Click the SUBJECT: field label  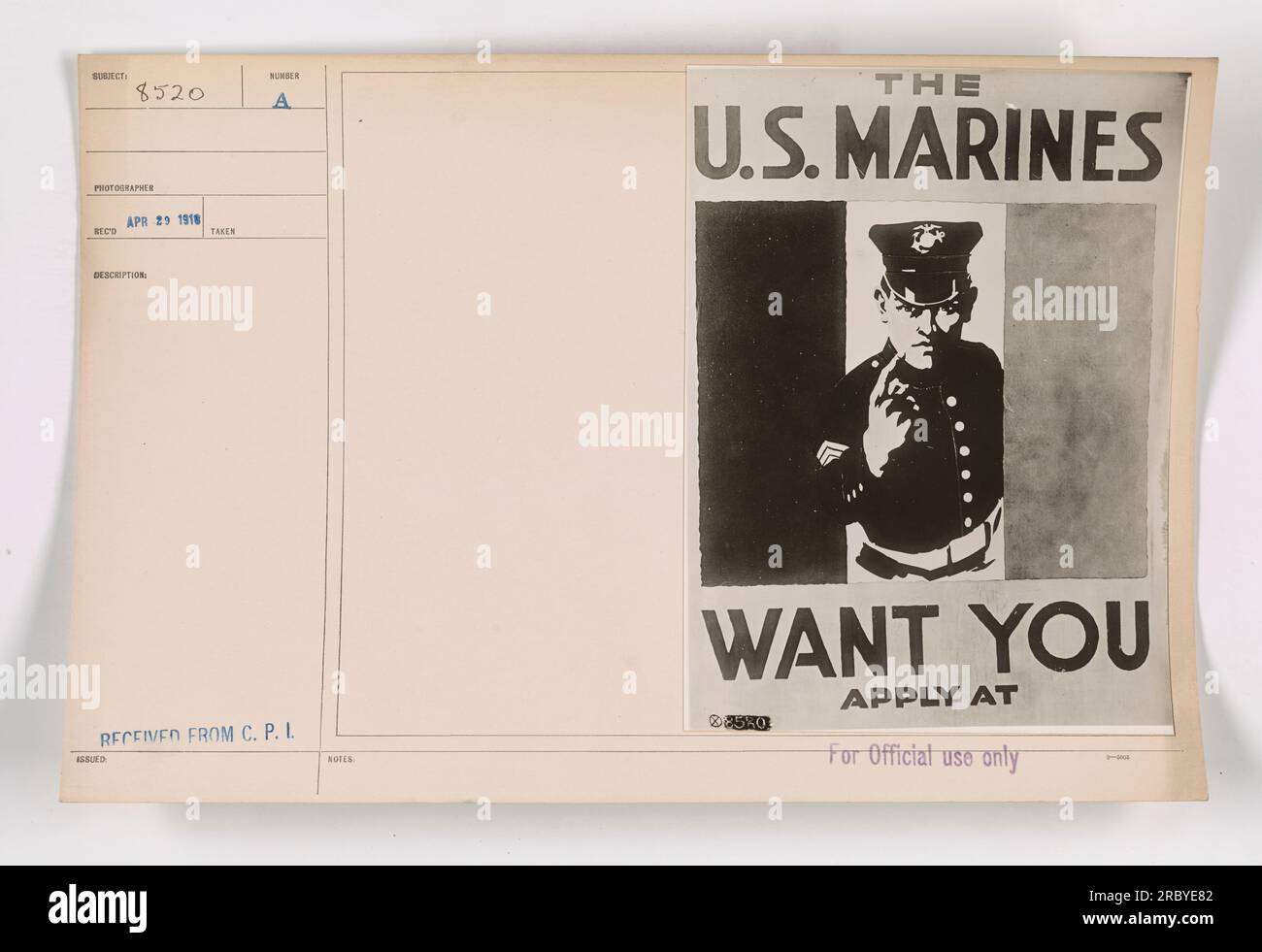tap(110, 75)
